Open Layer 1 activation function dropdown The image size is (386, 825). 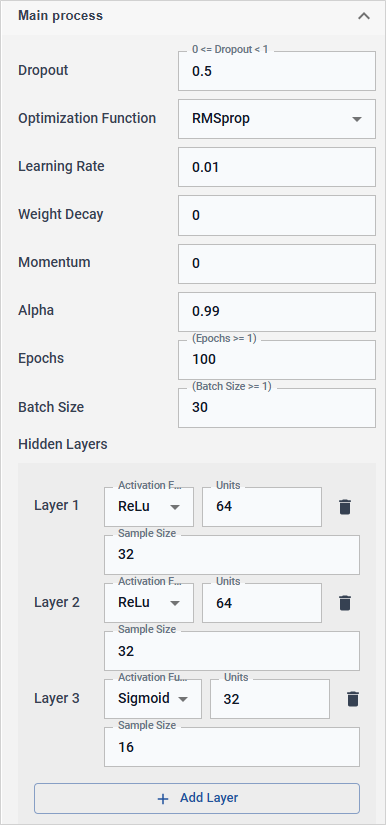149,507
